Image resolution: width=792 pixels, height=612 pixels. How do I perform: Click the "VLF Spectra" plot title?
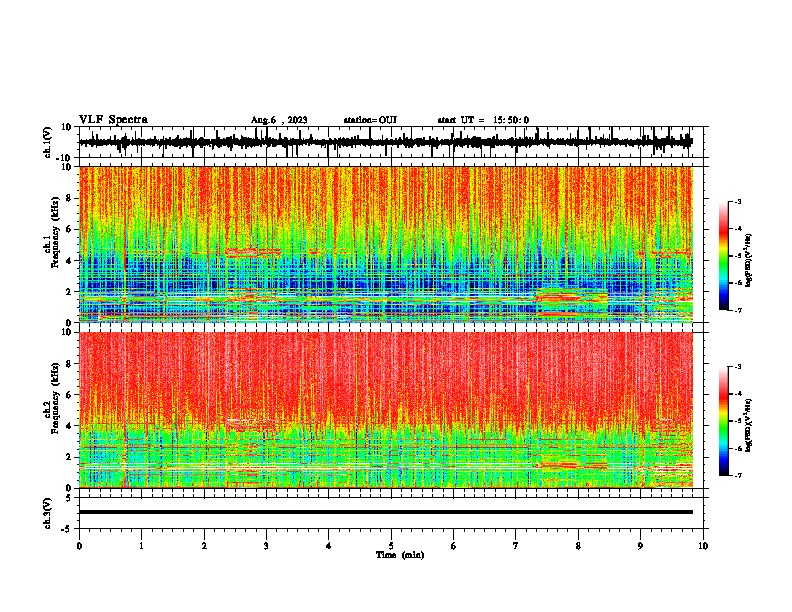coord(113,119)
